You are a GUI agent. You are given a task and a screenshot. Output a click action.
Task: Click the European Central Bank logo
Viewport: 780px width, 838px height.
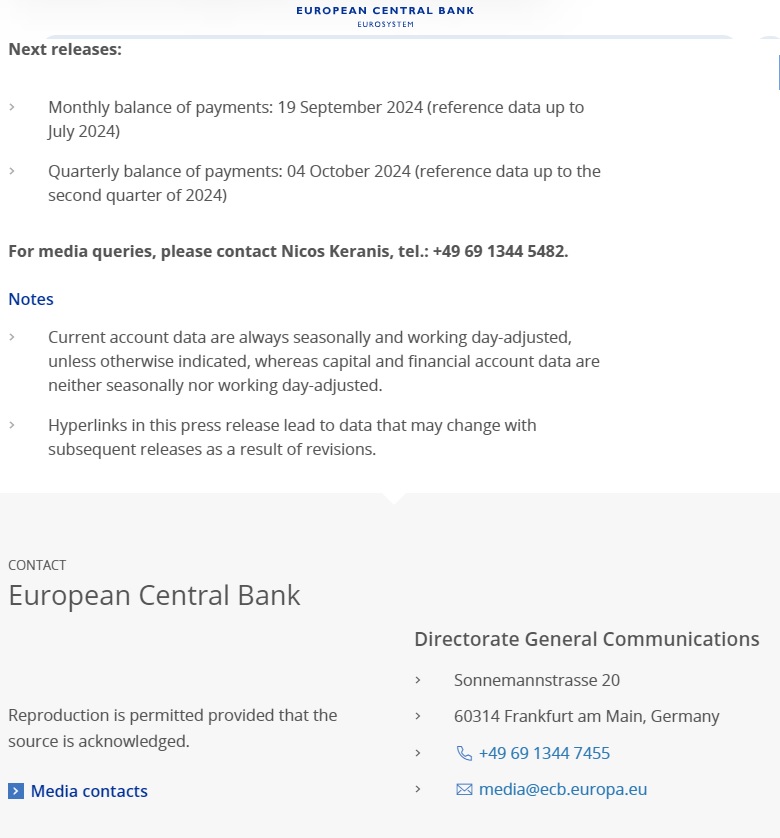385,15
